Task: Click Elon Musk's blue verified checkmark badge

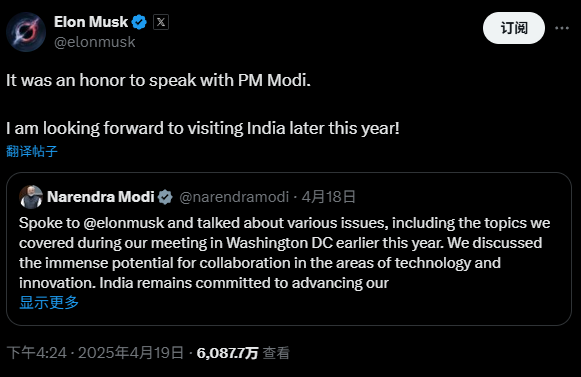Action: click(x=139, y=22)
